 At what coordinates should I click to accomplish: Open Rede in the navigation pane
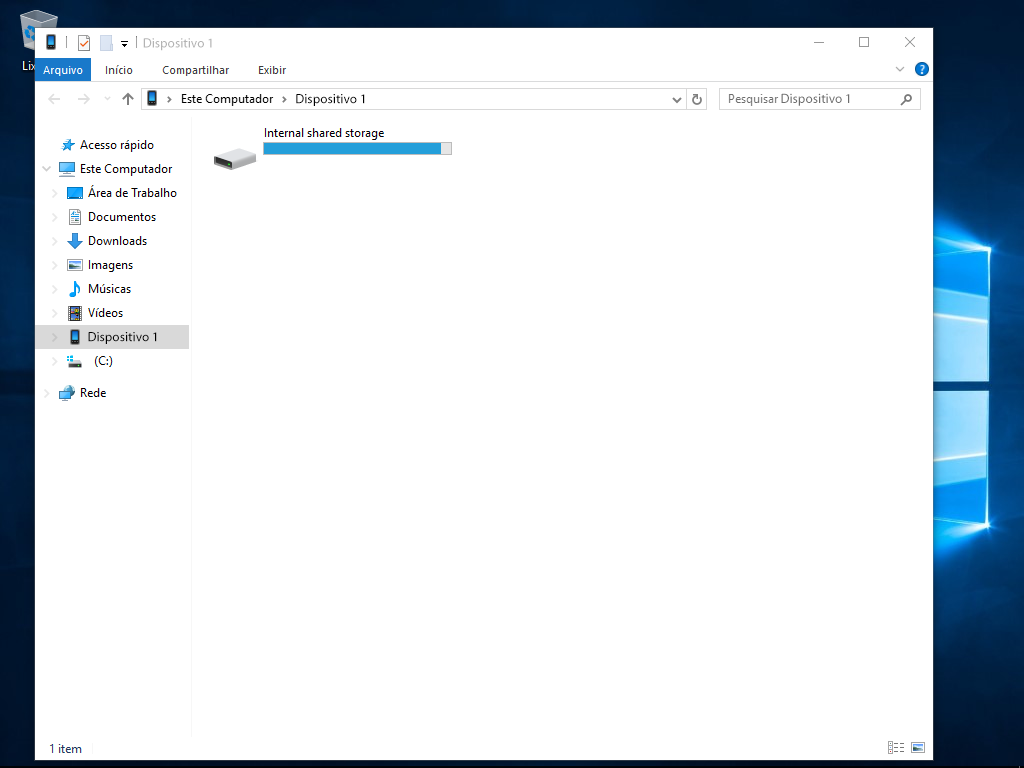(93, 392)
